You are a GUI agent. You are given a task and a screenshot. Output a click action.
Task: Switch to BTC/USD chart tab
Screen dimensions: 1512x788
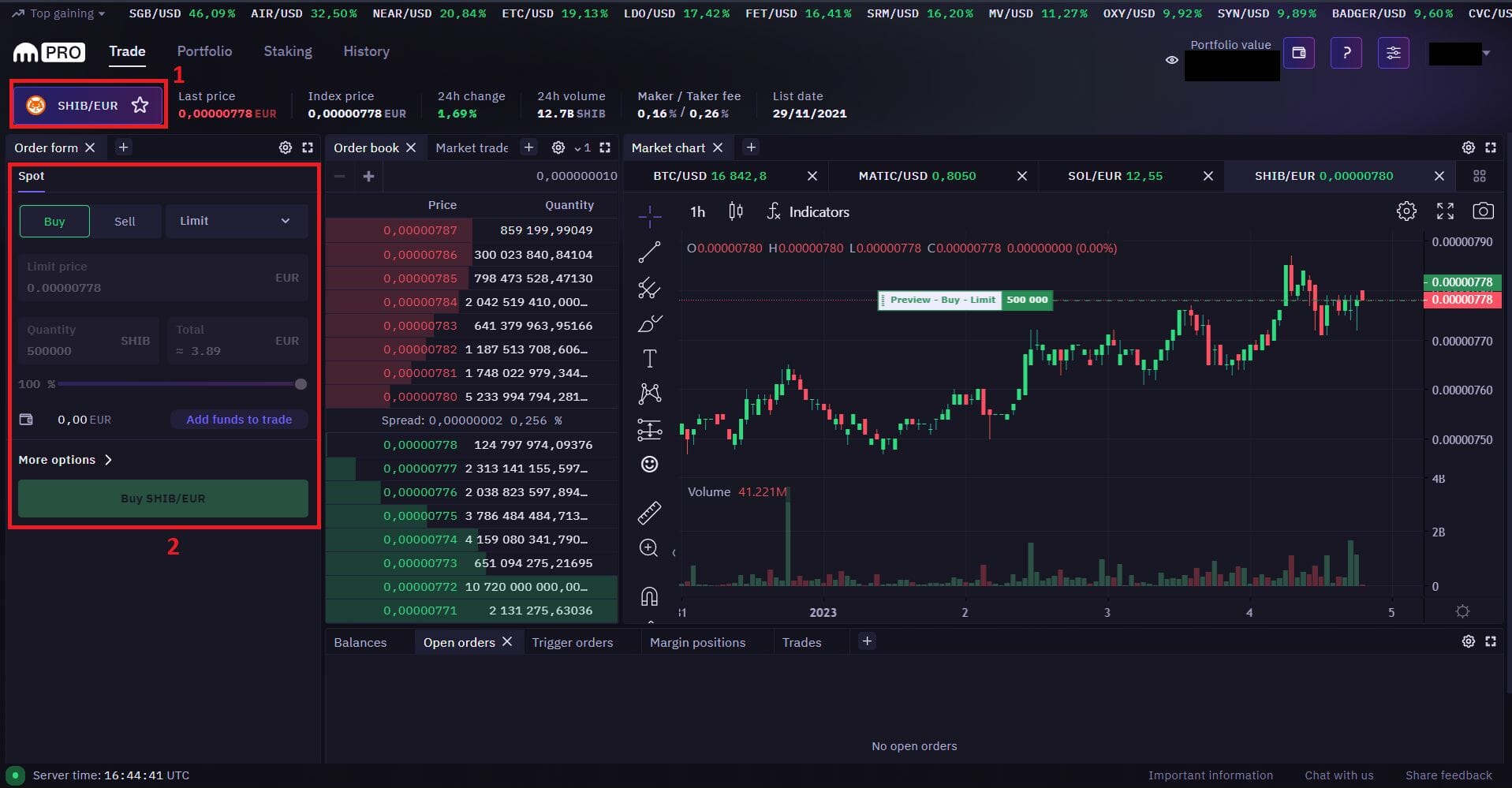coord(710,176)
